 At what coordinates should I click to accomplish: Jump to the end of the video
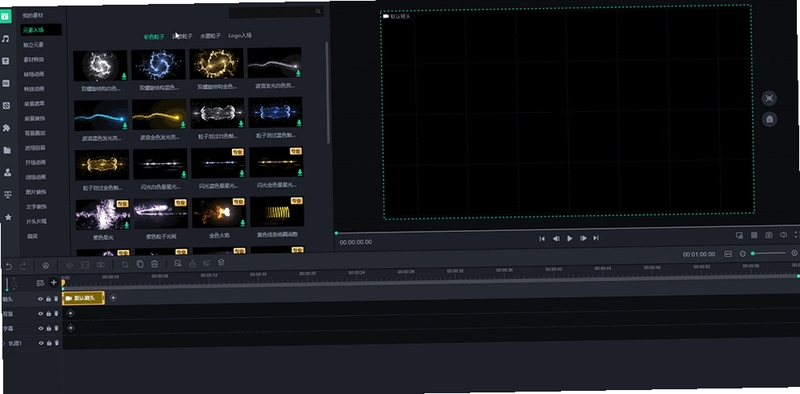pos(596,238)
